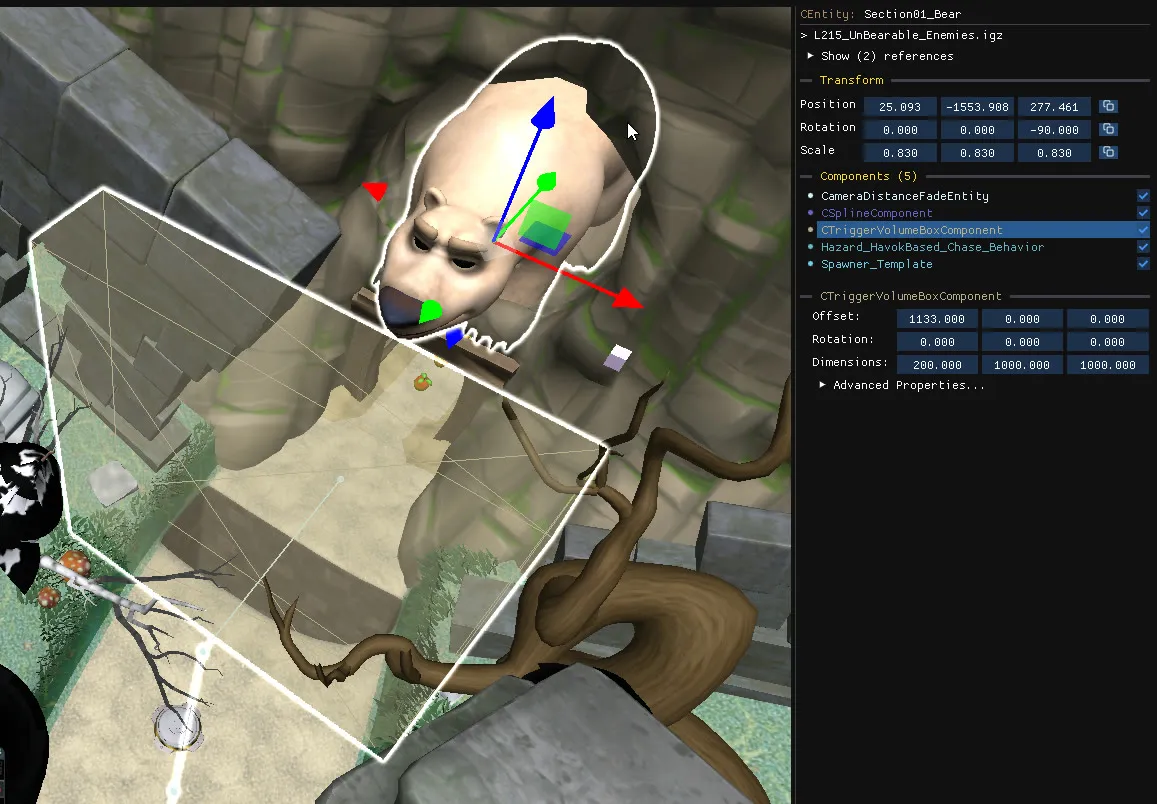The height and width of the screenshot is (804, 1157).
Task: Select the apple fruit pickup on the path
Action: coord(422,381)
